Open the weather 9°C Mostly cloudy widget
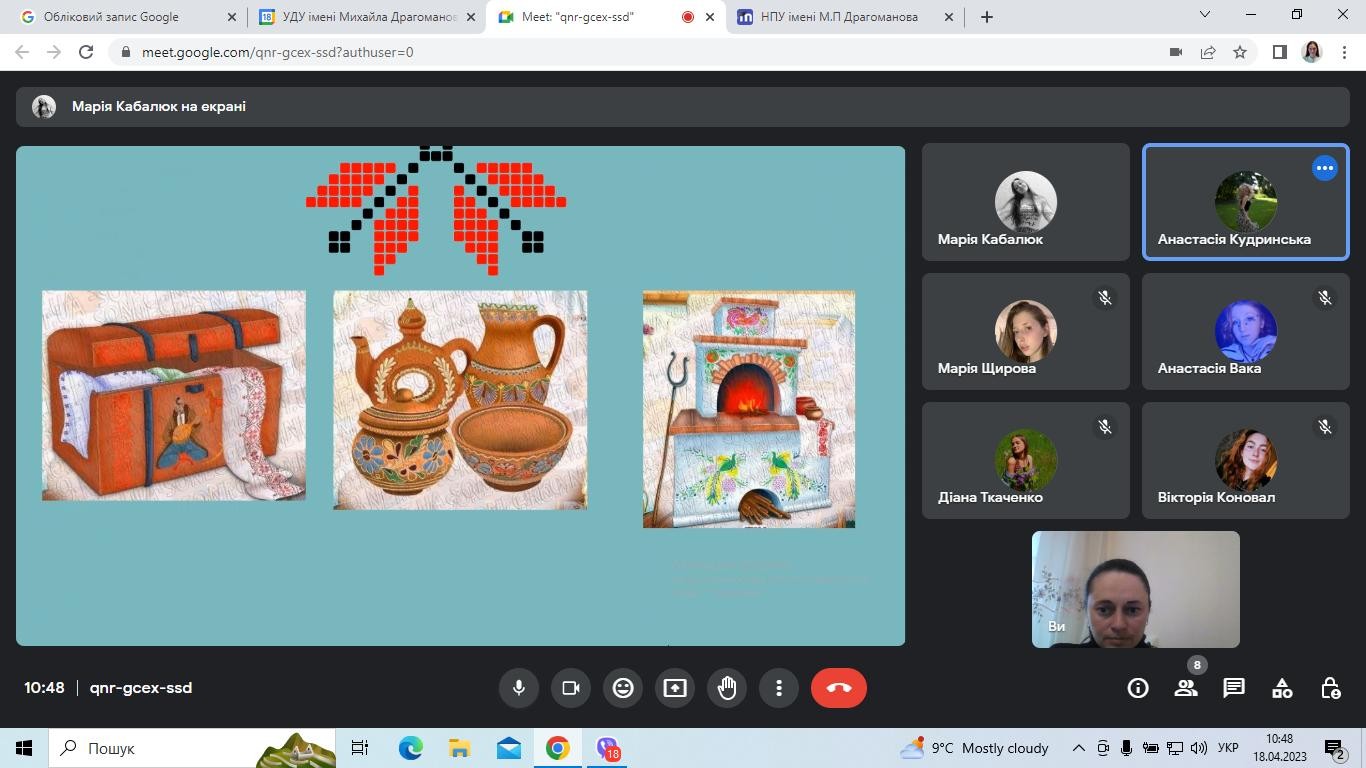The height and width of the screenshot is (768, 1366). click(974, 748)
